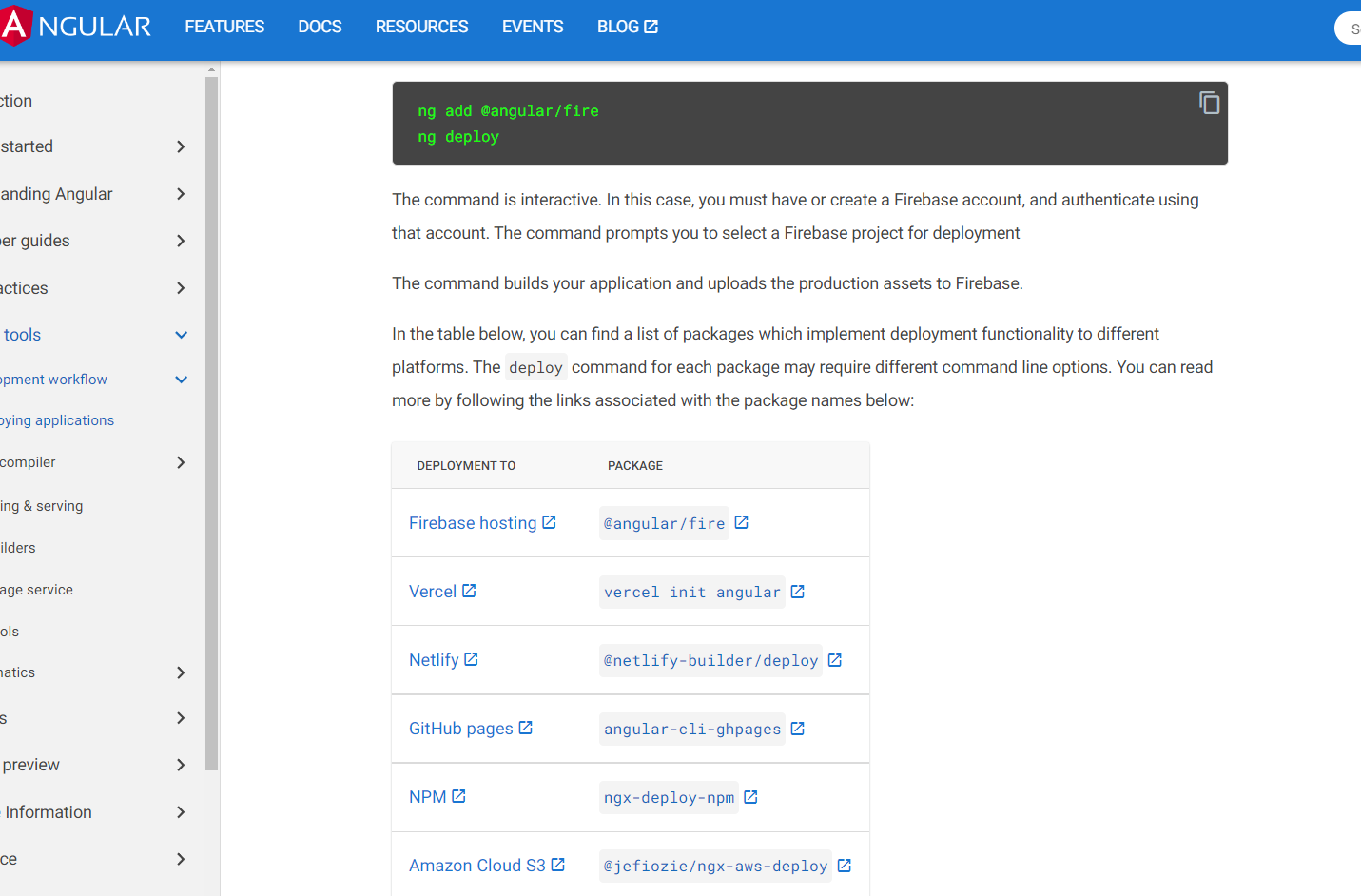Open the @jefiozie/ngx-aws-deploy package link
The width and height of the screenshot is (1361, 896).
[x=715, y=866]
